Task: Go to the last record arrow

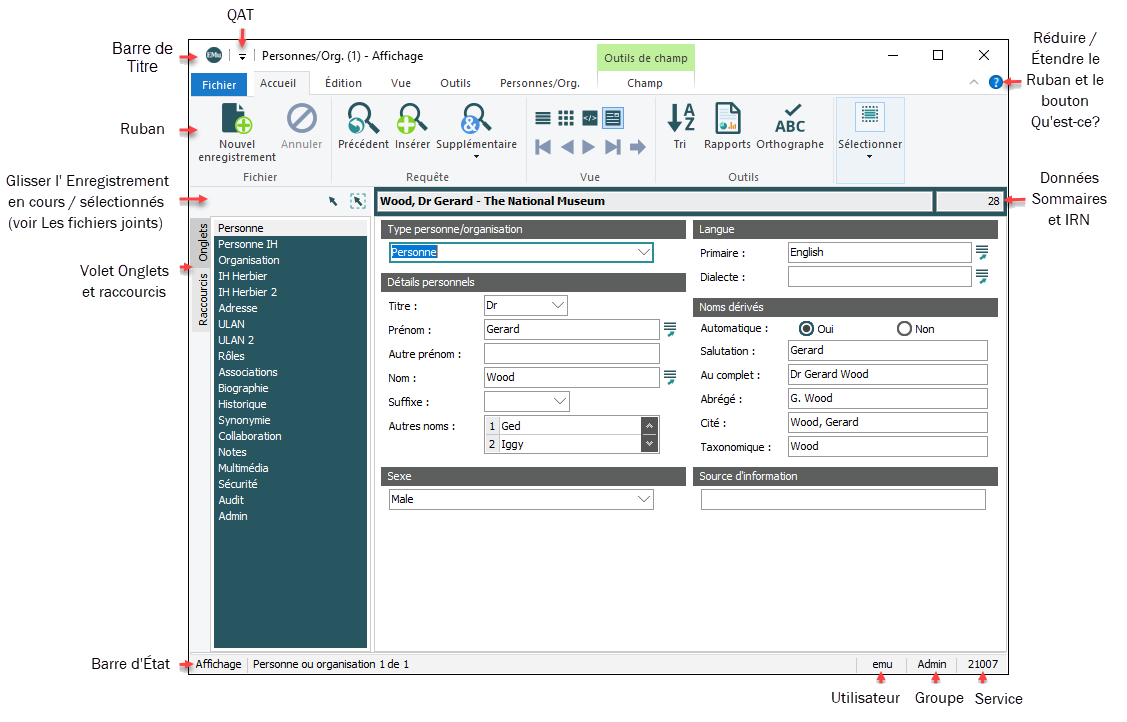Action: click(613, 147)
